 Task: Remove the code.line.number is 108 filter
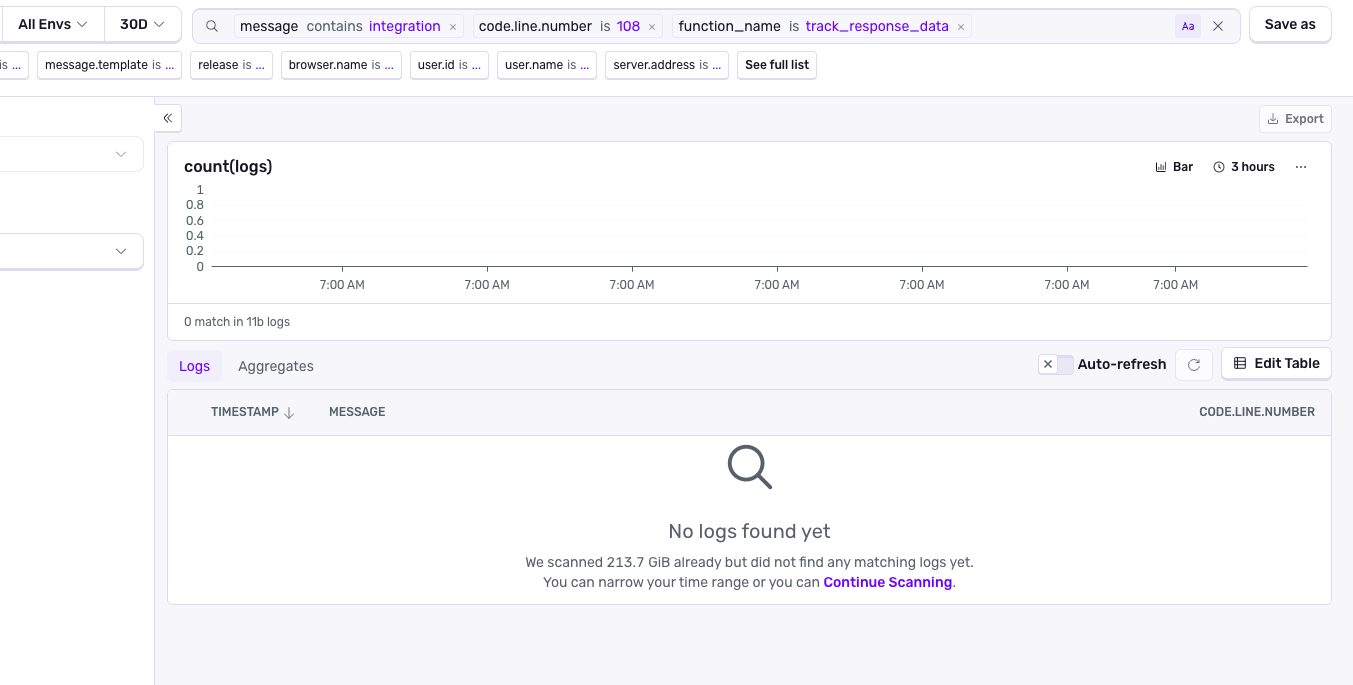coord(652,27)
